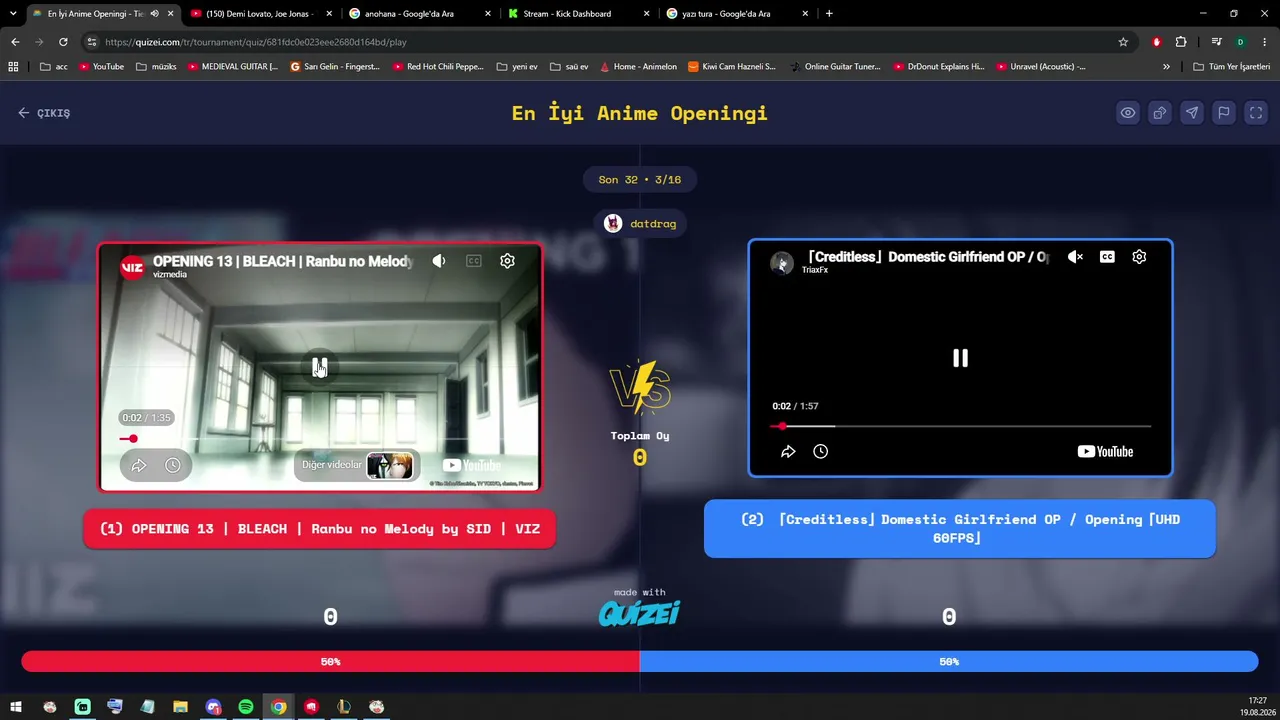The width and height of the screenshot is (1280, 720).
Task: Switch to the yazı tura Google tab
Action: point(736,14)
